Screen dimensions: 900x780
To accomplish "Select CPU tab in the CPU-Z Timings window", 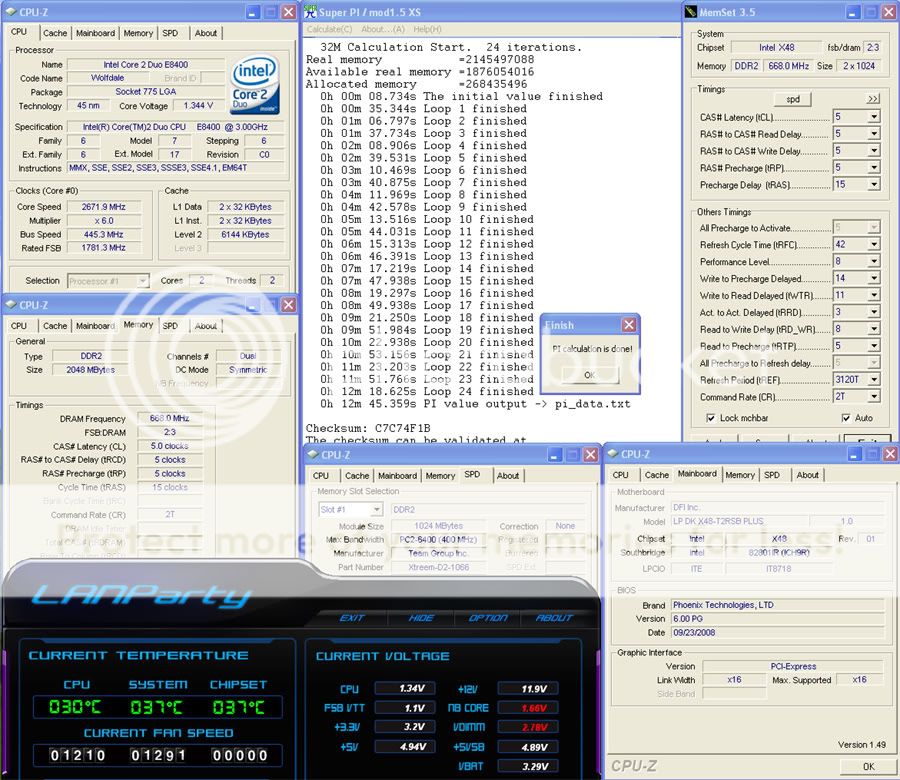I will click(x=19, y=326).
